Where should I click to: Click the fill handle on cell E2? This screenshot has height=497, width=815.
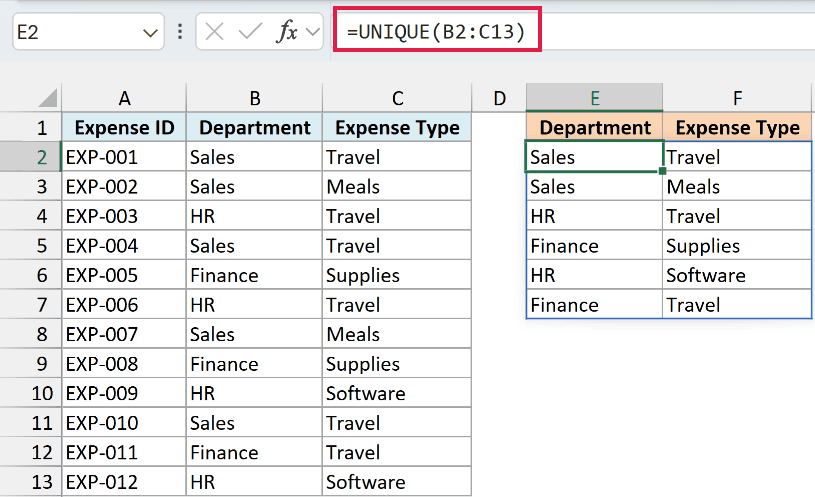coord(662,171)
